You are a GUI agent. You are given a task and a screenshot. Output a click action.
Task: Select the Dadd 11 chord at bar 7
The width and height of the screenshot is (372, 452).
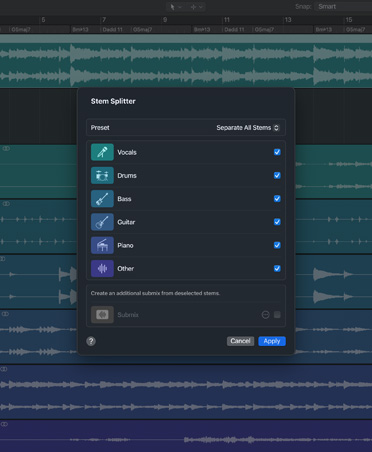pyautogui.click(x=113, y=30)
